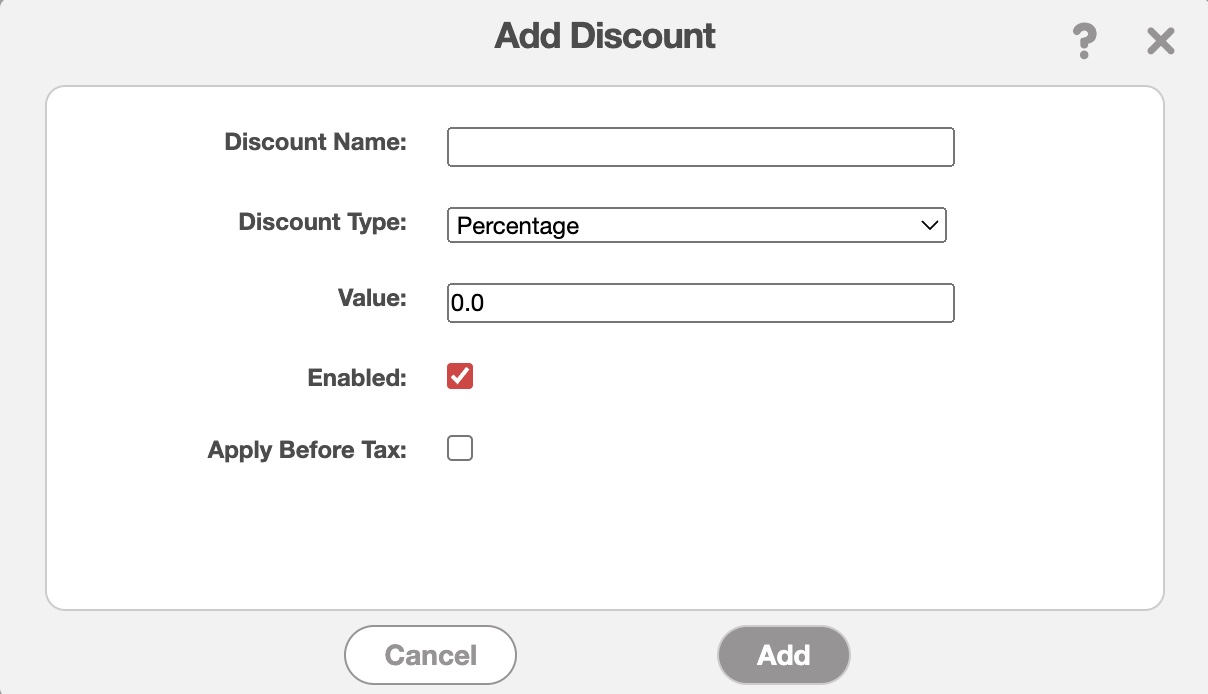Open the Discount Type dropdown
Image resolution: width=1208 pixels, height=694 pixels.
(696, 225)
